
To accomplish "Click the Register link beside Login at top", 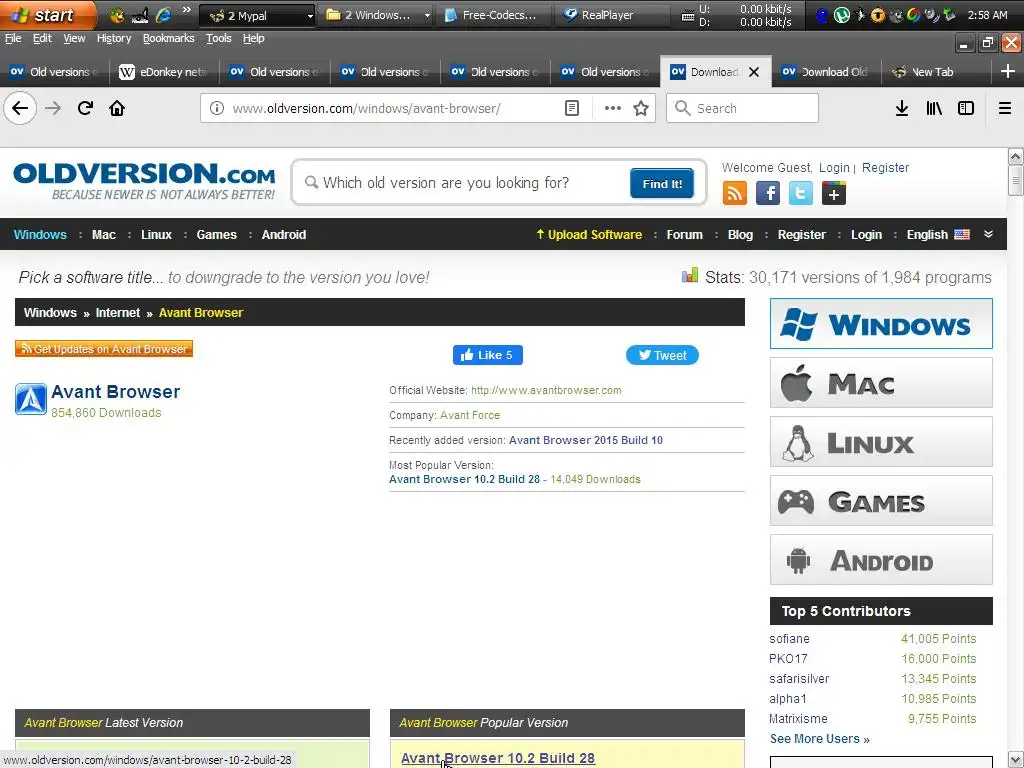I will pos(886,168).
